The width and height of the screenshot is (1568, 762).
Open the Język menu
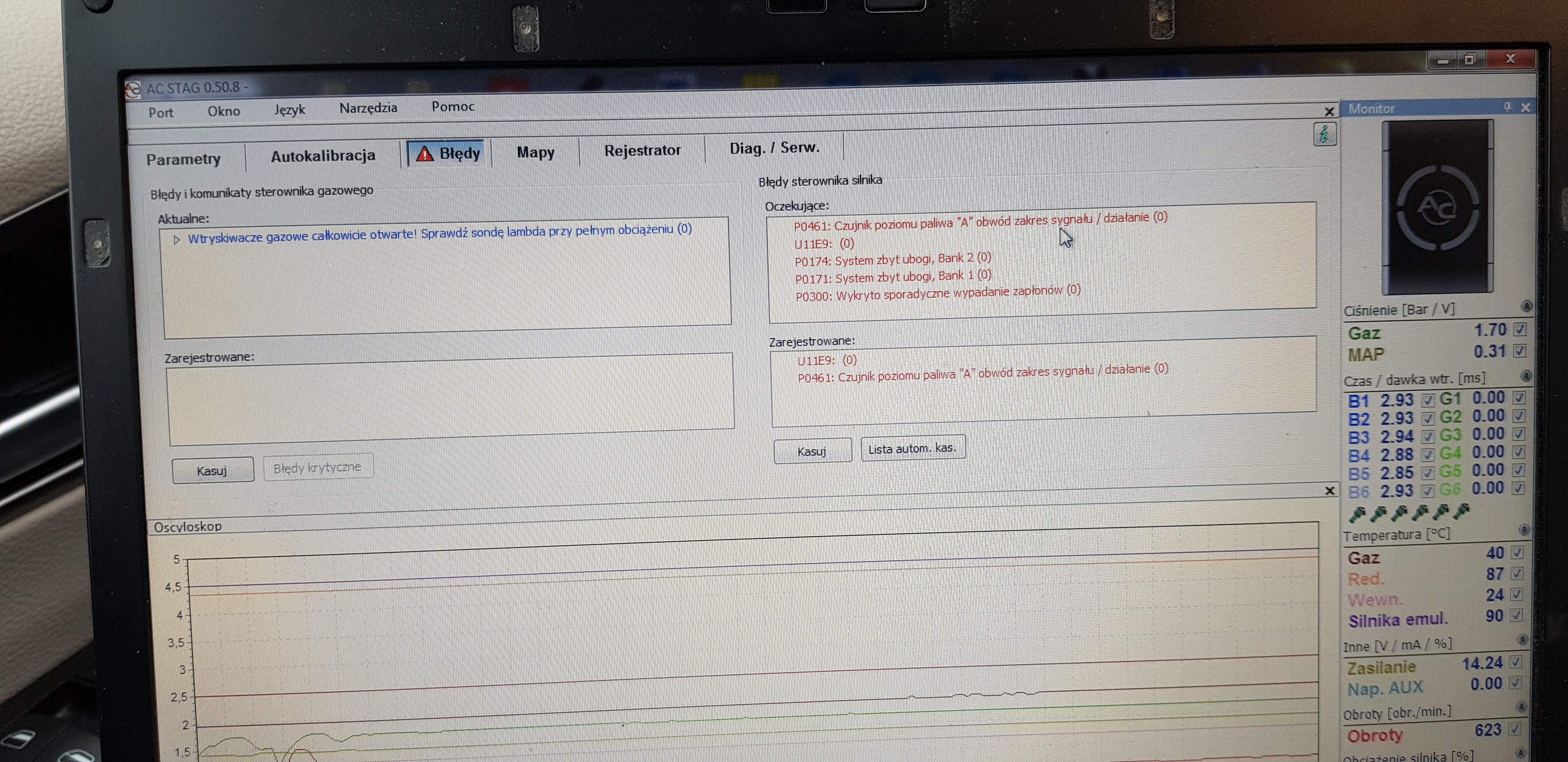tap(289, 110)
